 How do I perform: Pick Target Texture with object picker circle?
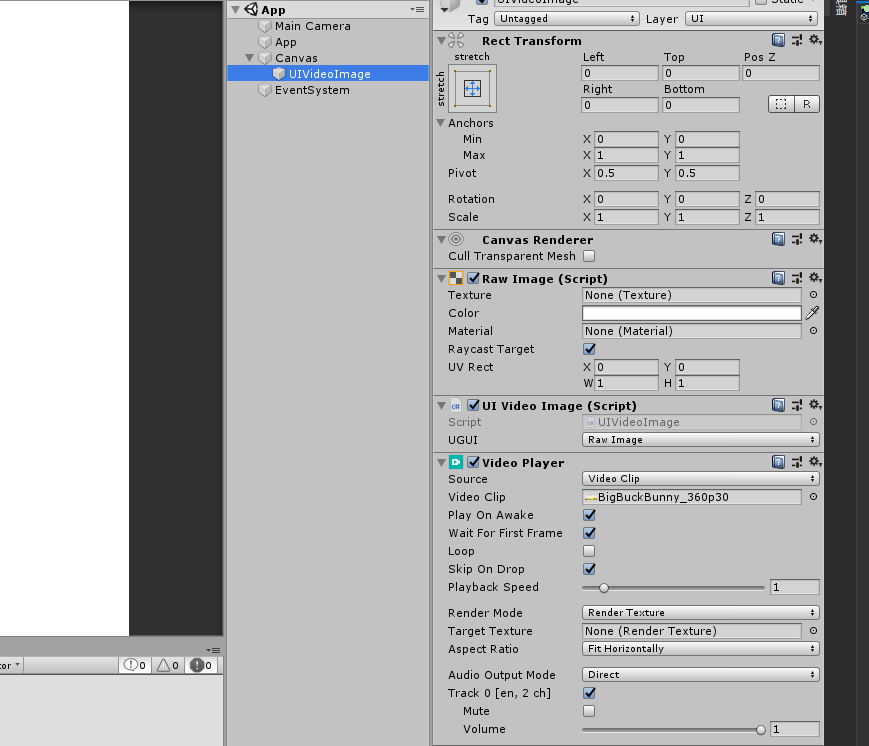[813, 631]
